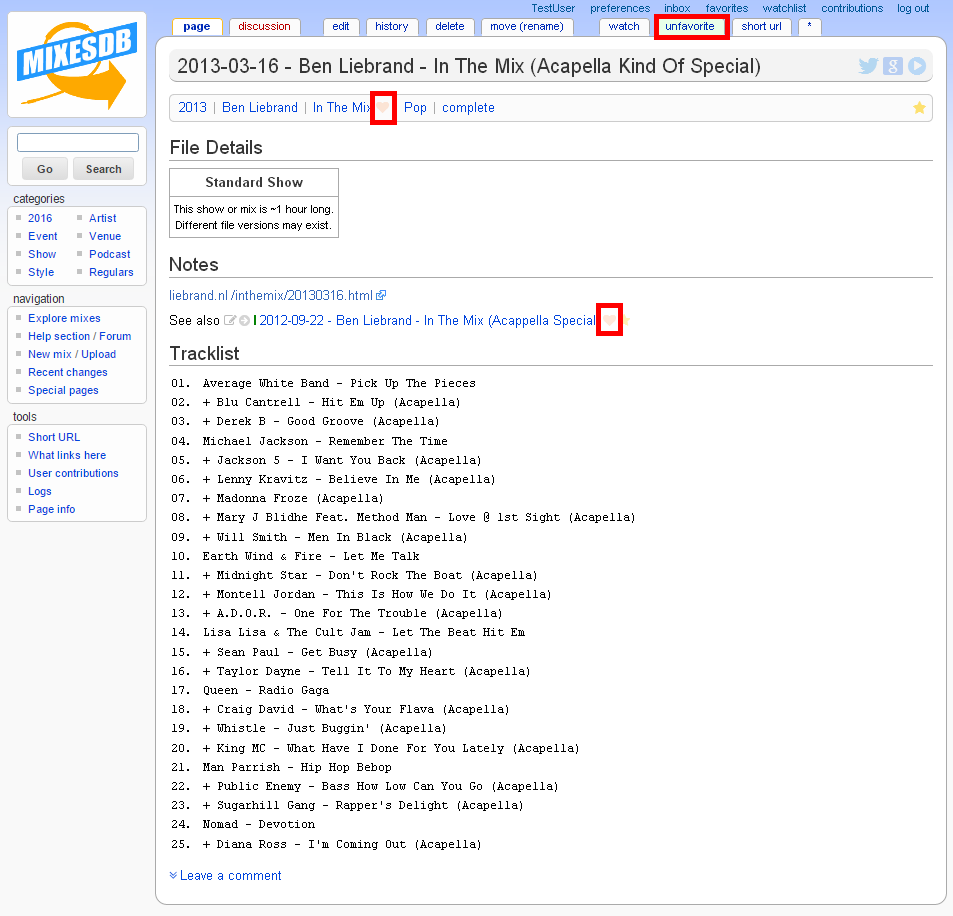Focus the sidebar search input field
Screen dimensions: 953x916
(78, 142)
